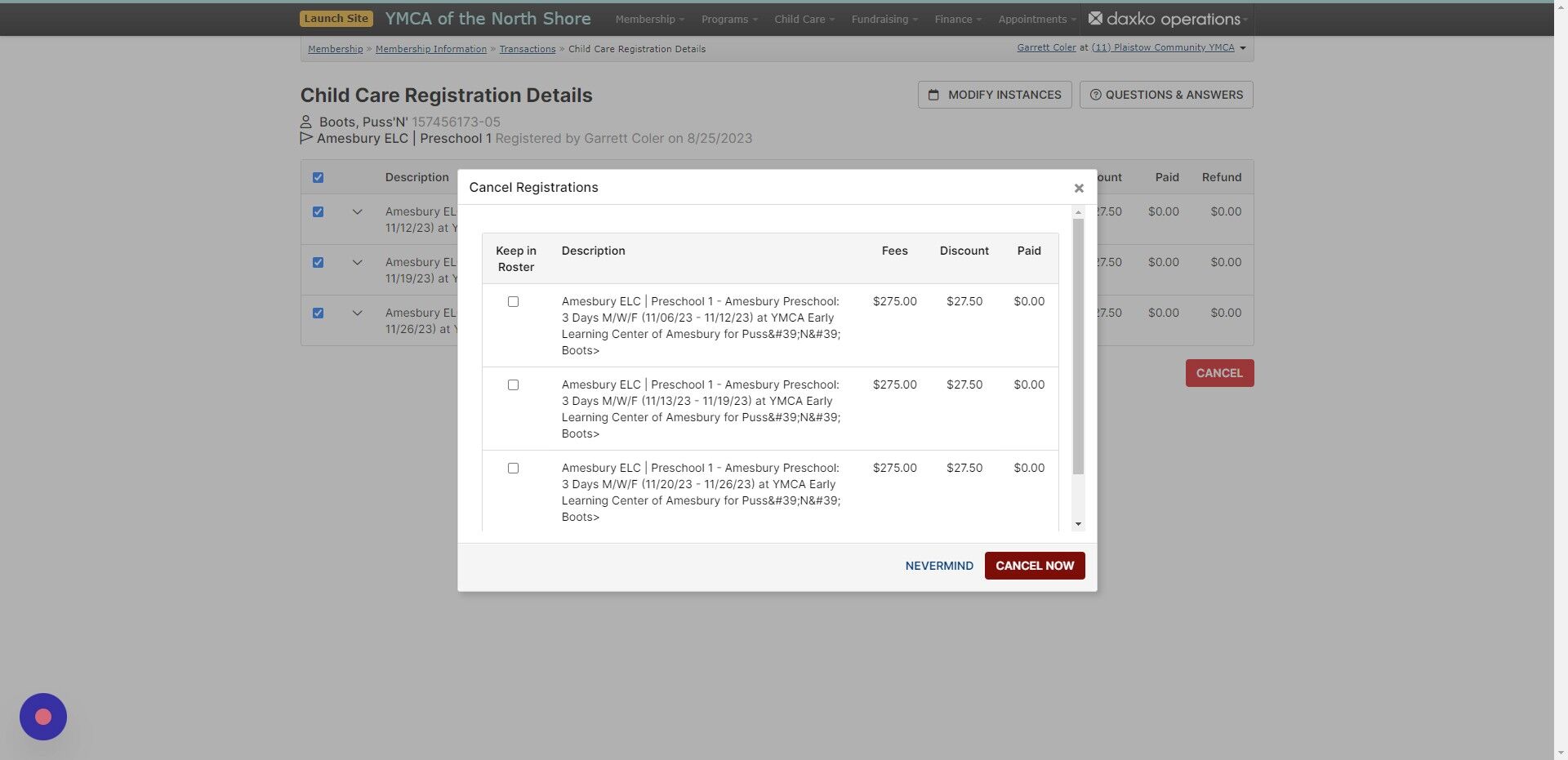Viewport: 1568px width, 760px height.
Task: Open the chat widget bubble at bottom left
Action: point(42,716)
